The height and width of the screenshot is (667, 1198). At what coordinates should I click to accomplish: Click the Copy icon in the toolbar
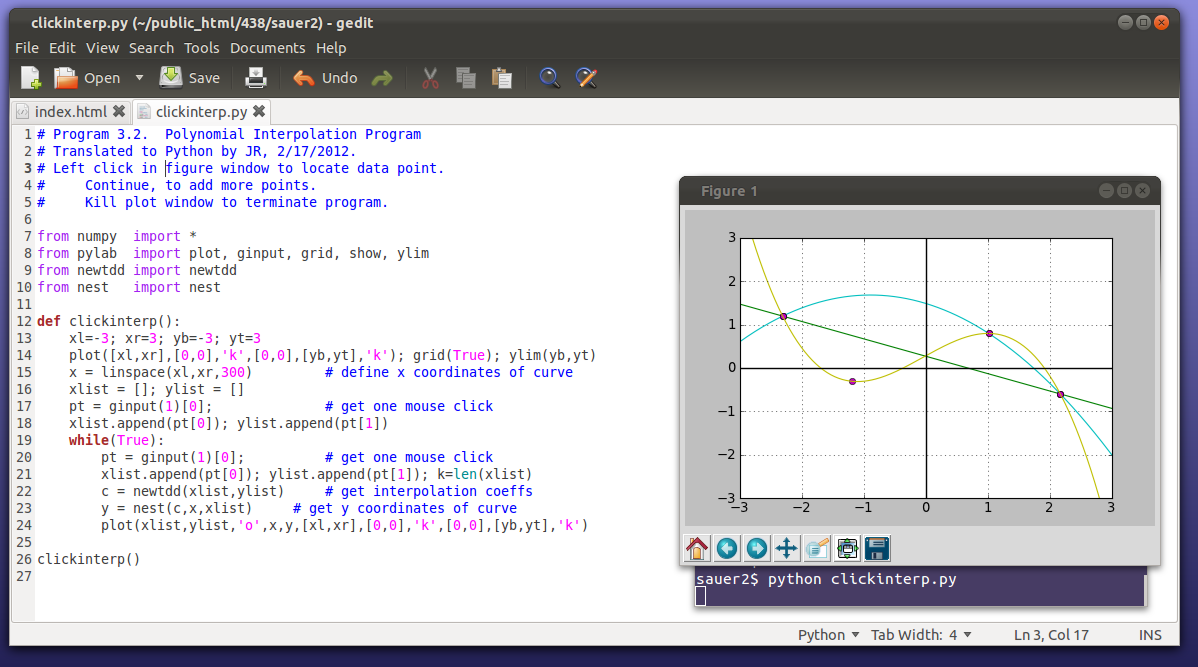(x=466, y=78)
